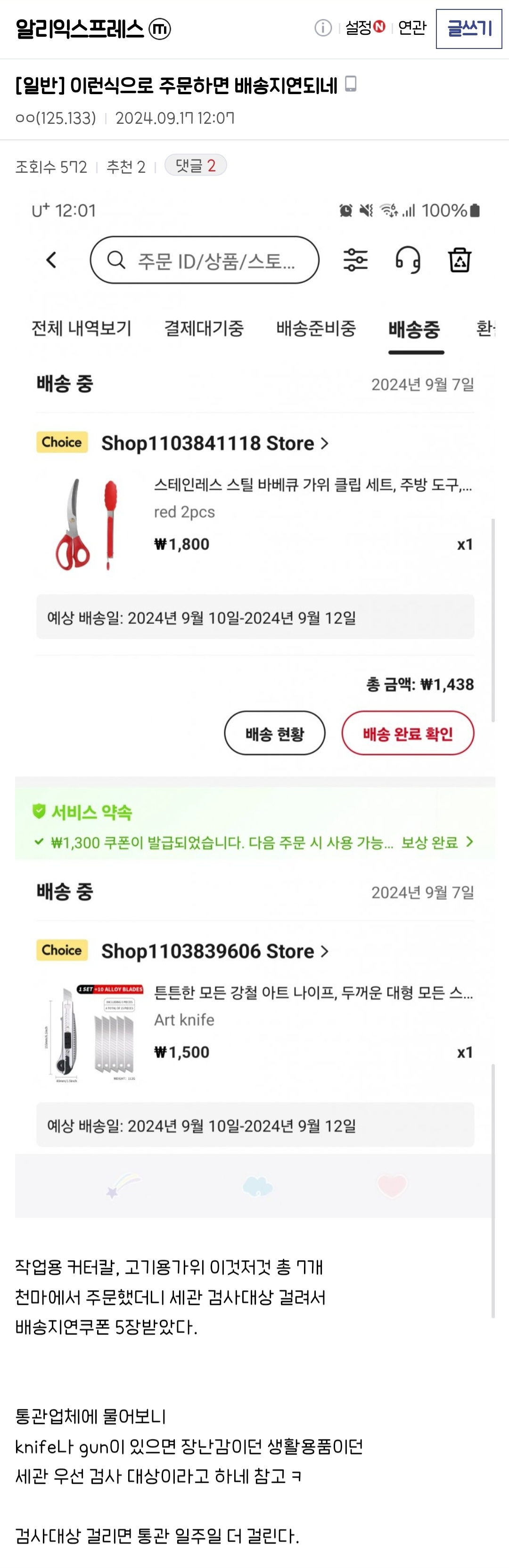This screenshot has width=509, height=1568.
Task: Click the mobile gallery 'm' logo icon
Action: coord(160,29)
